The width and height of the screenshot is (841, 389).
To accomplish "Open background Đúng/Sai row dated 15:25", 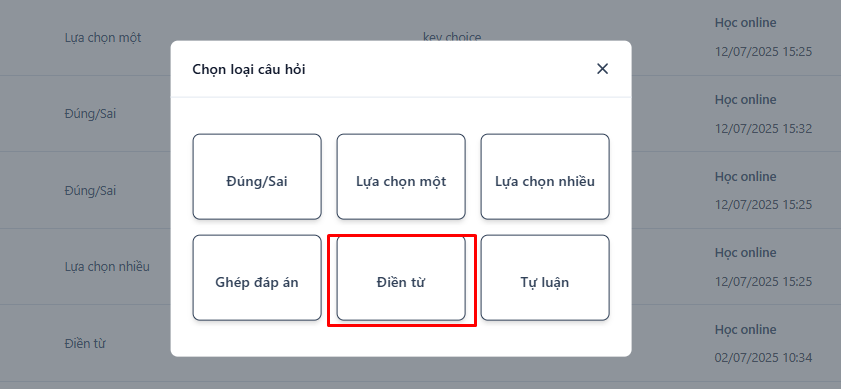I will pos(420,190).
